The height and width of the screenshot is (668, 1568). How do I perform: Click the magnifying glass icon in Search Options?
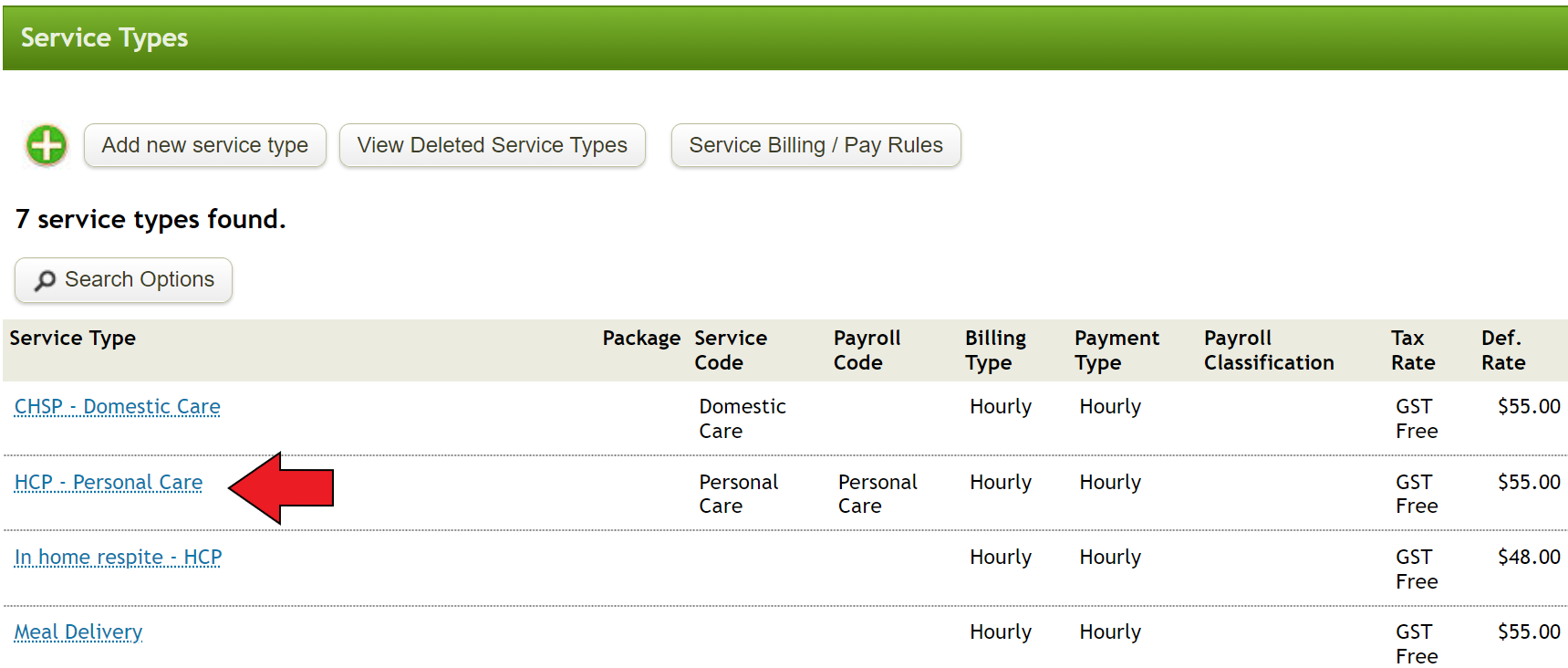point(45,280)
